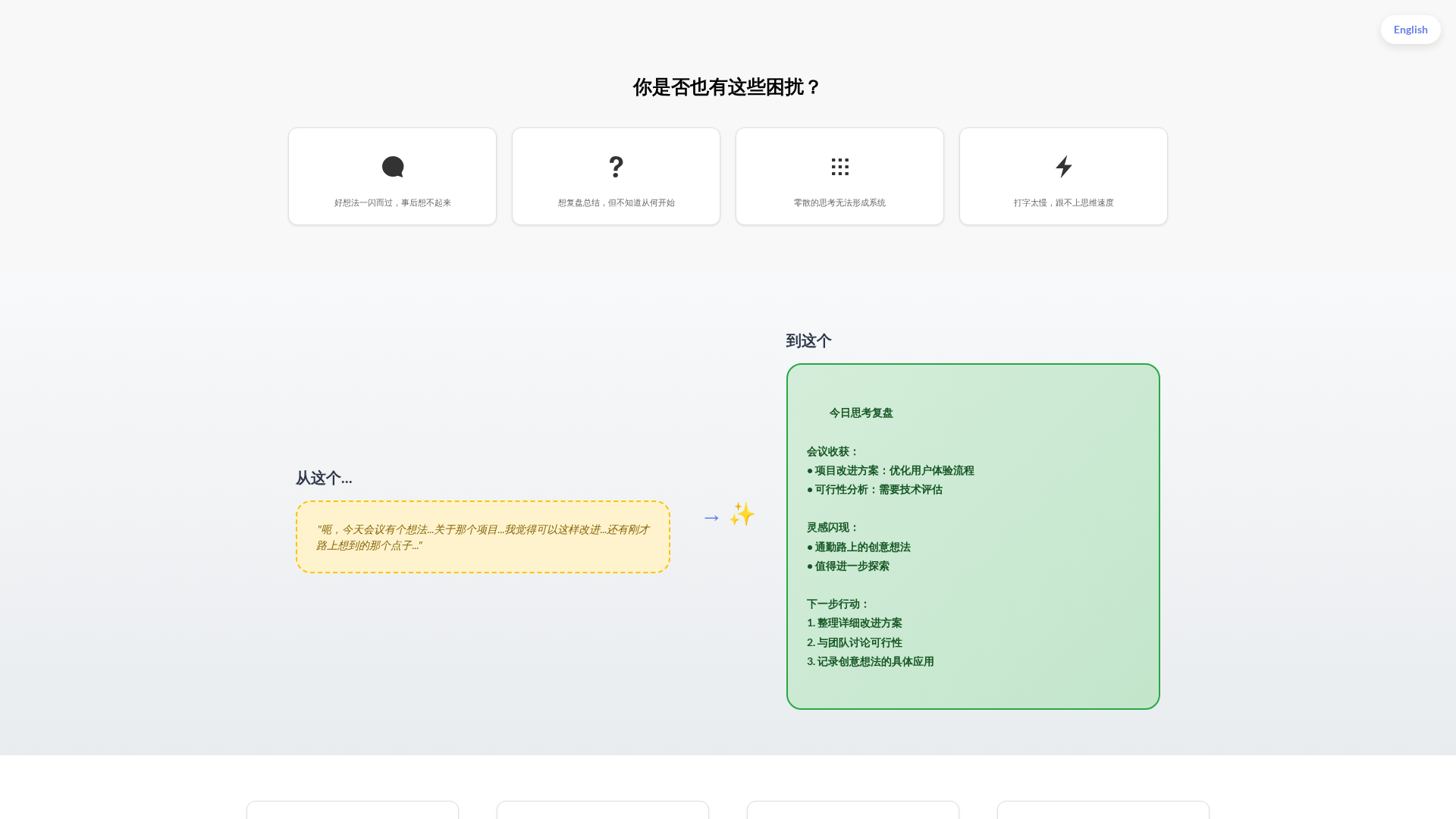
Task: Select the '想复盘总结' card text
Action: click(x=616, y=202)
